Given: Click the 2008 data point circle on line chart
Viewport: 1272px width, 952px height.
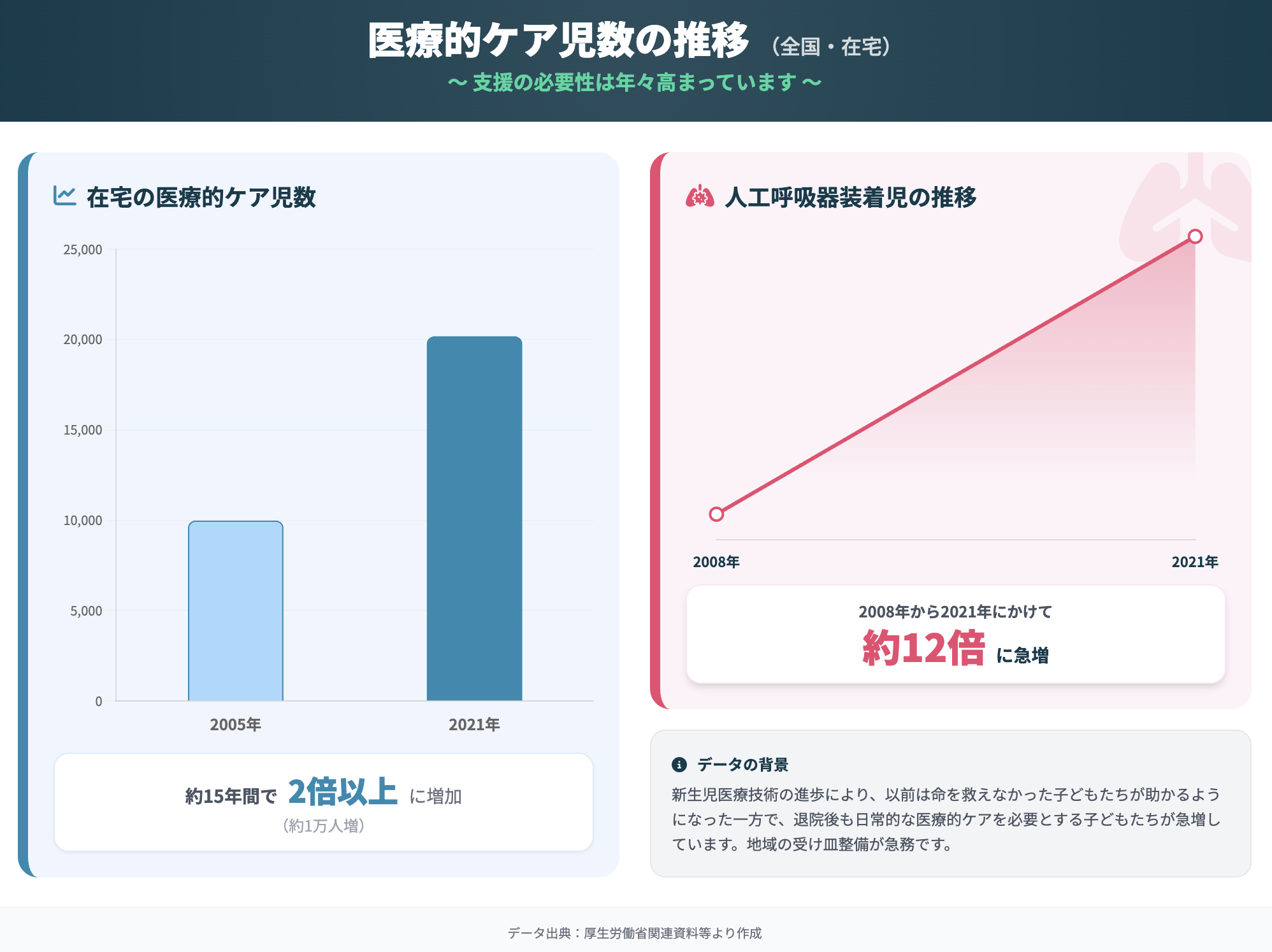Looking at the screenshot, I should (716, 513).
